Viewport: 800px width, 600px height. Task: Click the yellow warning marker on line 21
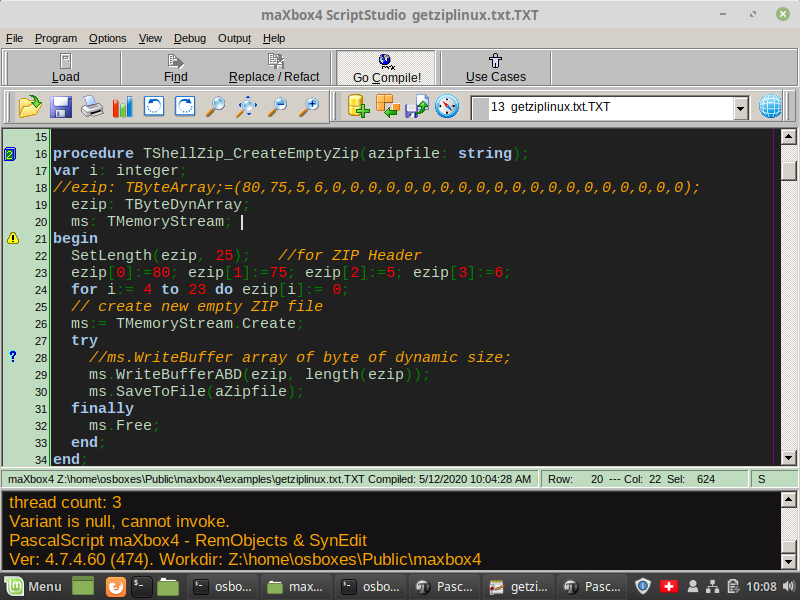pos(13,238)
